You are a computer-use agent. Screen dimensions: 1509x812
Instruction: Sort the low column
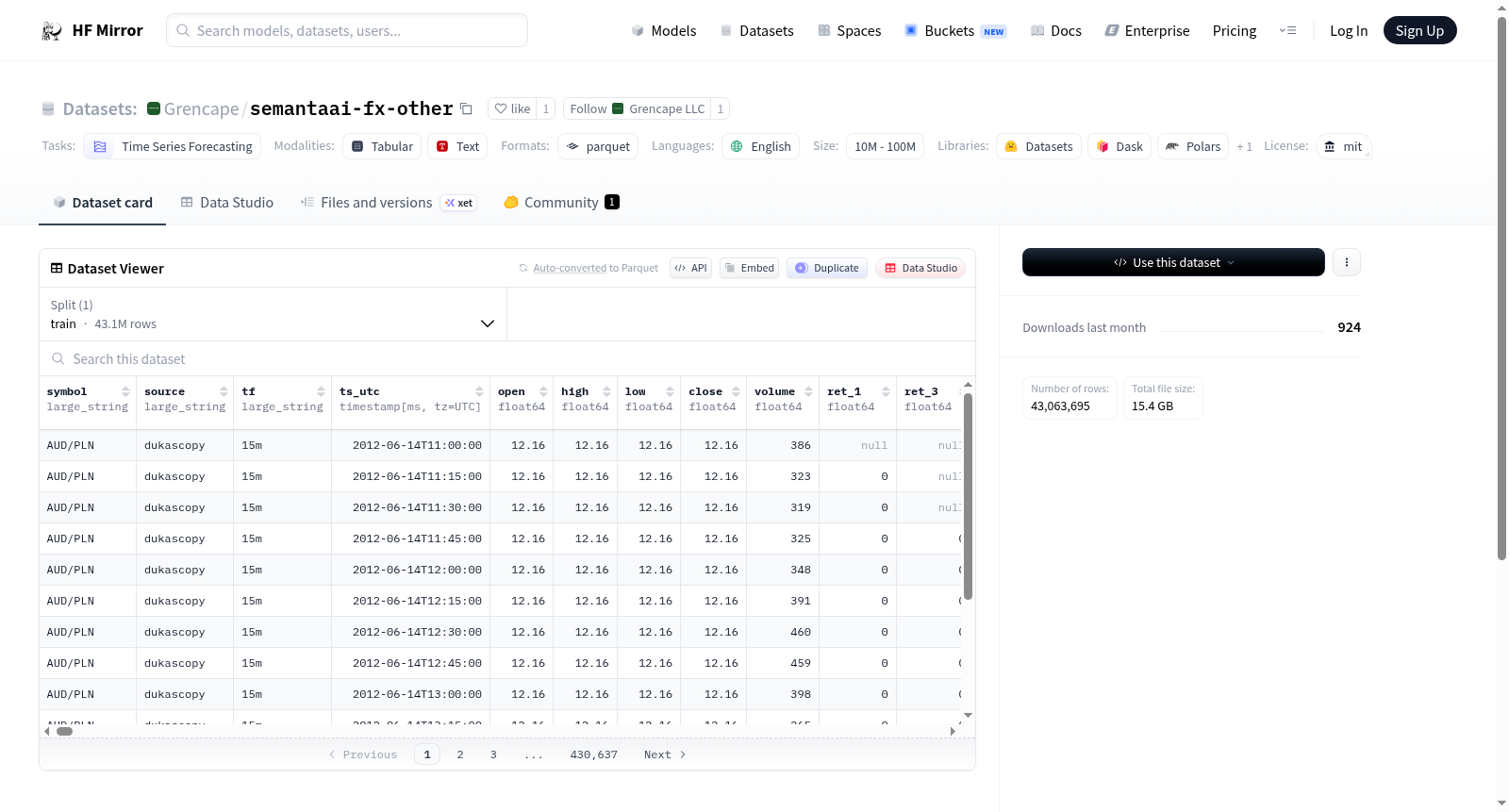pos(670,391)
